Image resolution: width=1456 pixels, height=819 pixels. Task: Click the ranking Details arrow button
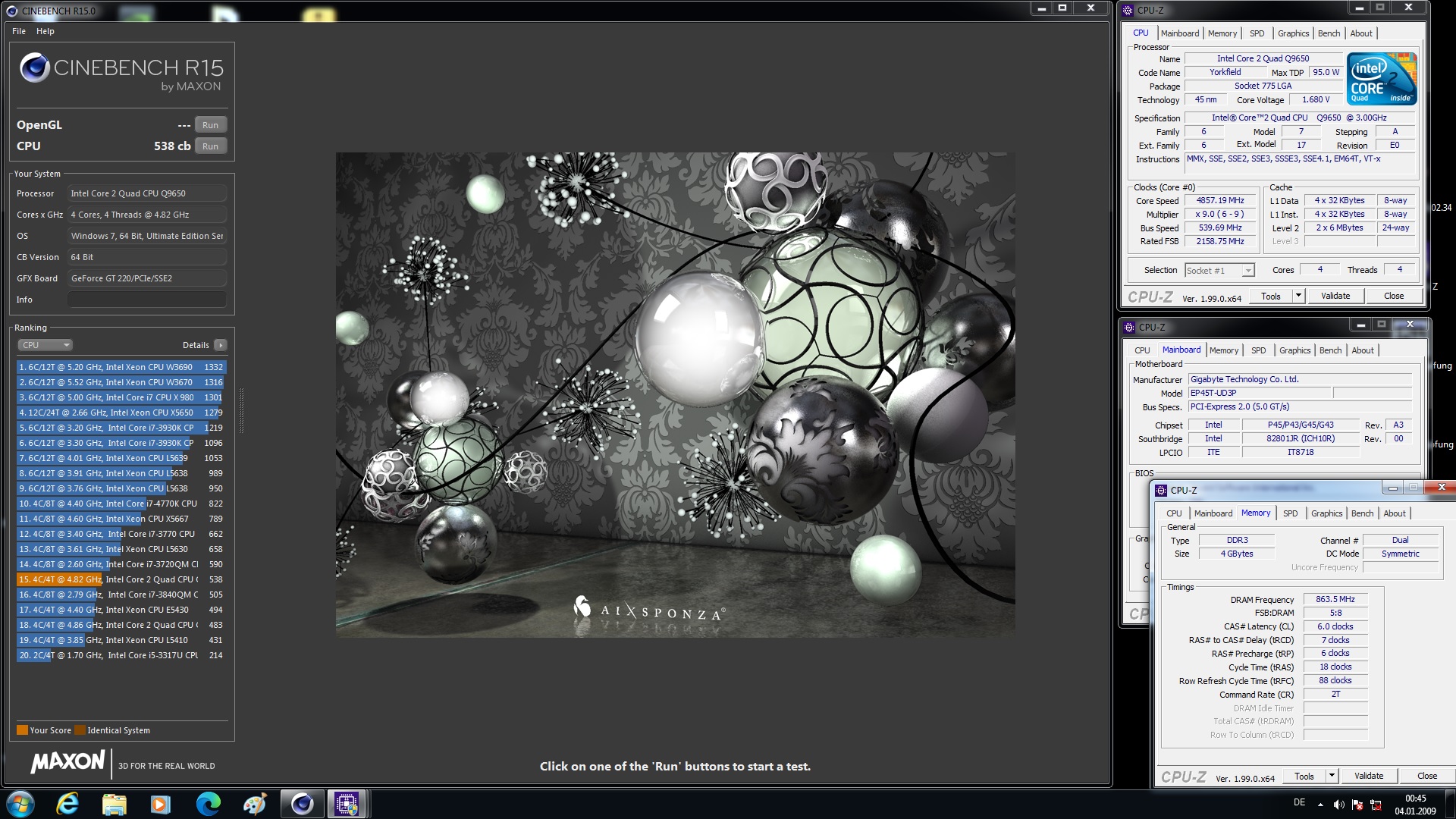(x=221, y=345)
